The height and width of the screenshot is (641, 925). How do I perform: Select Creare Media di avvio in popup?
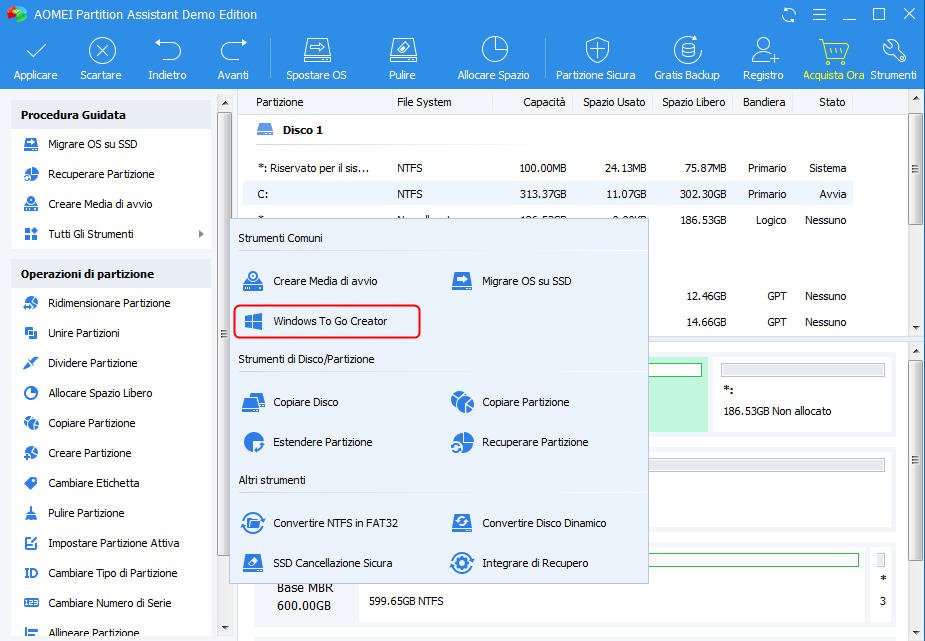pos(310,281)
